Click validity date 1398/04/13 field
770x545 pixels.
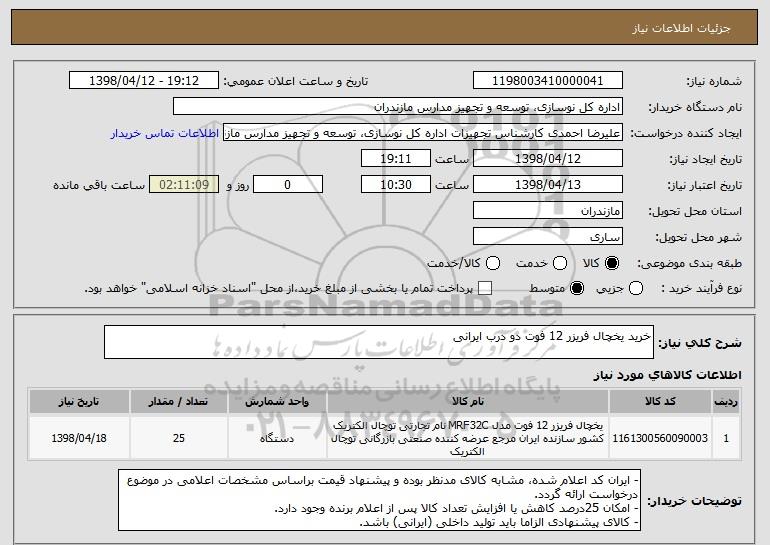click(x=548, y=185)
